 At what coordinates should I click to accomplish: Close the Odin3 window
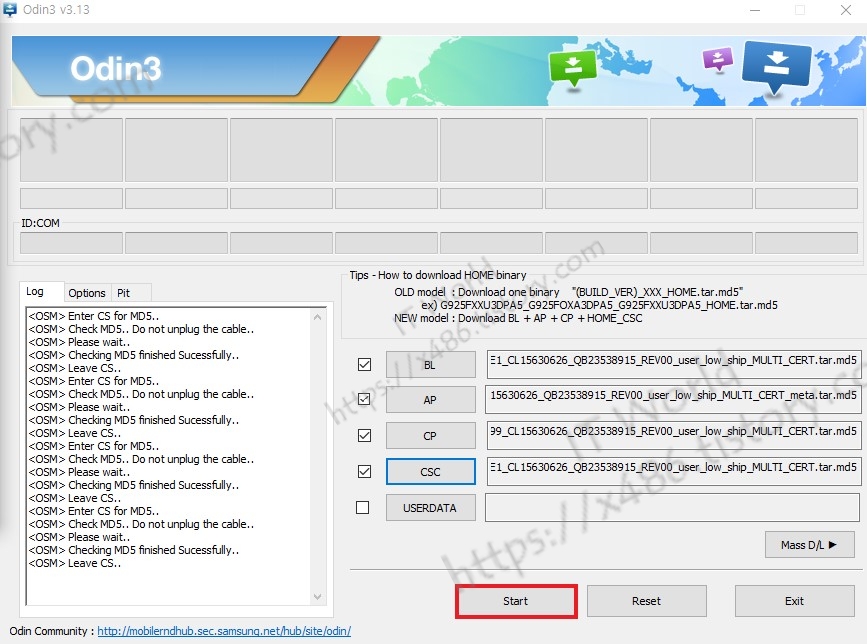pyautogui.click(x=846, y=10)
